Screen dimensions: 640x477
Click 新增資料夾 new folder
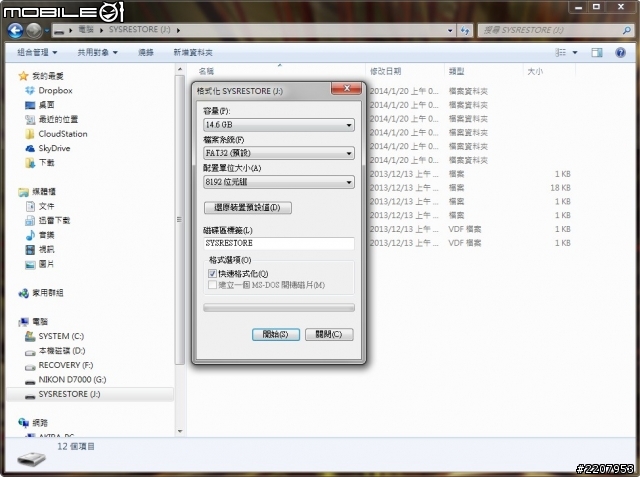point(193,52)
